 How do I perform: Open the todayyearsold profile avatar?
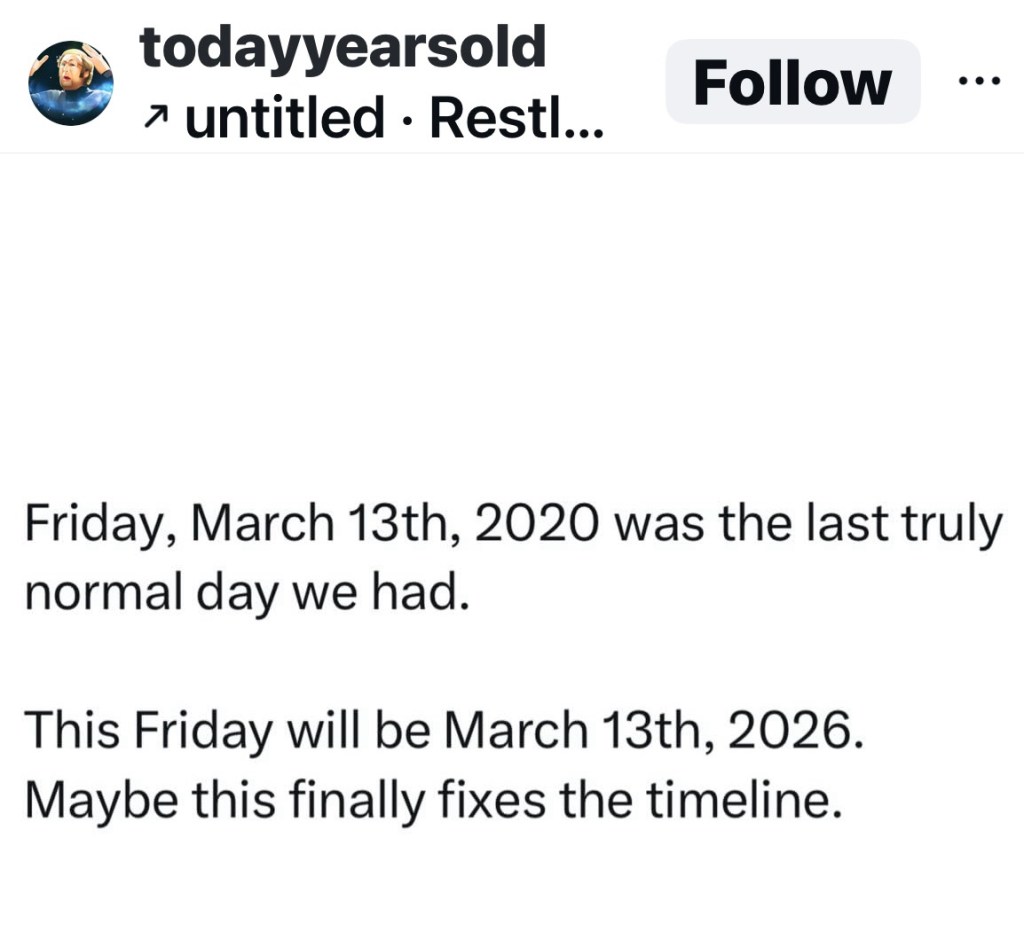pyautogui.click(x=70, y=83)
